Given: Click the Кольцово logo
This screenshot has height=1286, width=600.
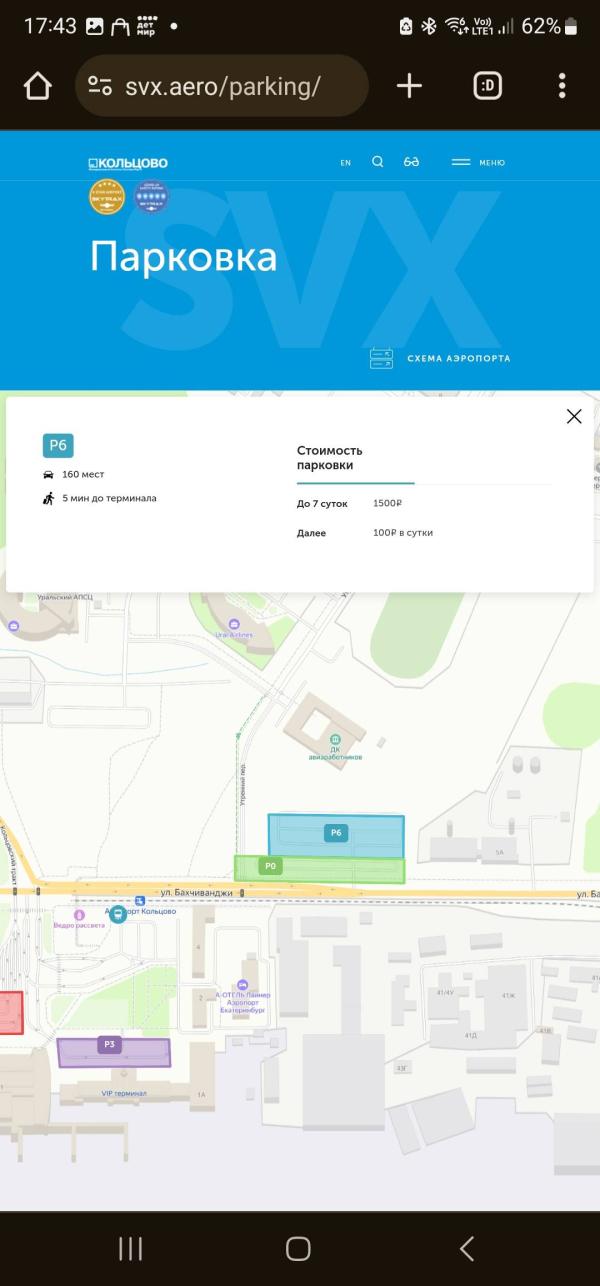Looking at the screenshot, I should coord(128,163).
